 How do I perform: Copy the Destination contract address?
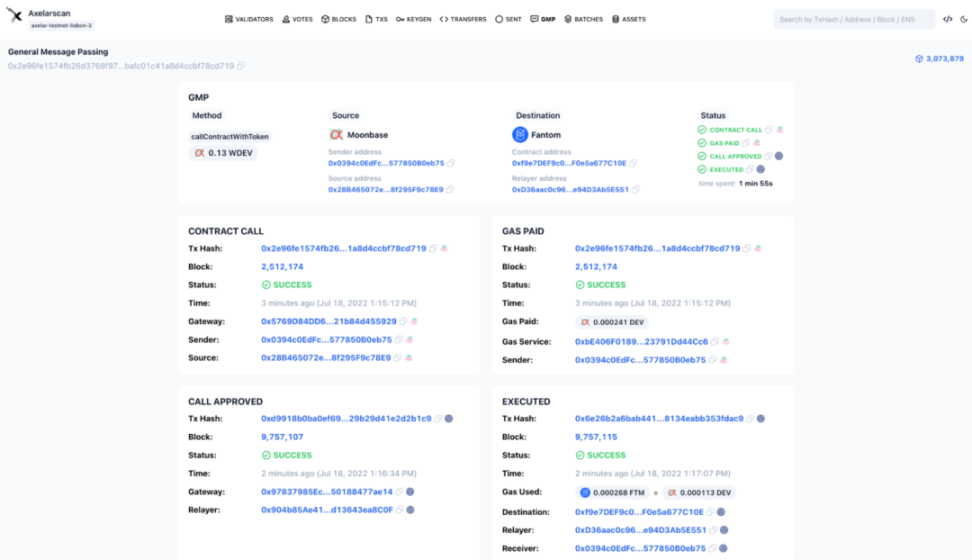pos(635,163)
